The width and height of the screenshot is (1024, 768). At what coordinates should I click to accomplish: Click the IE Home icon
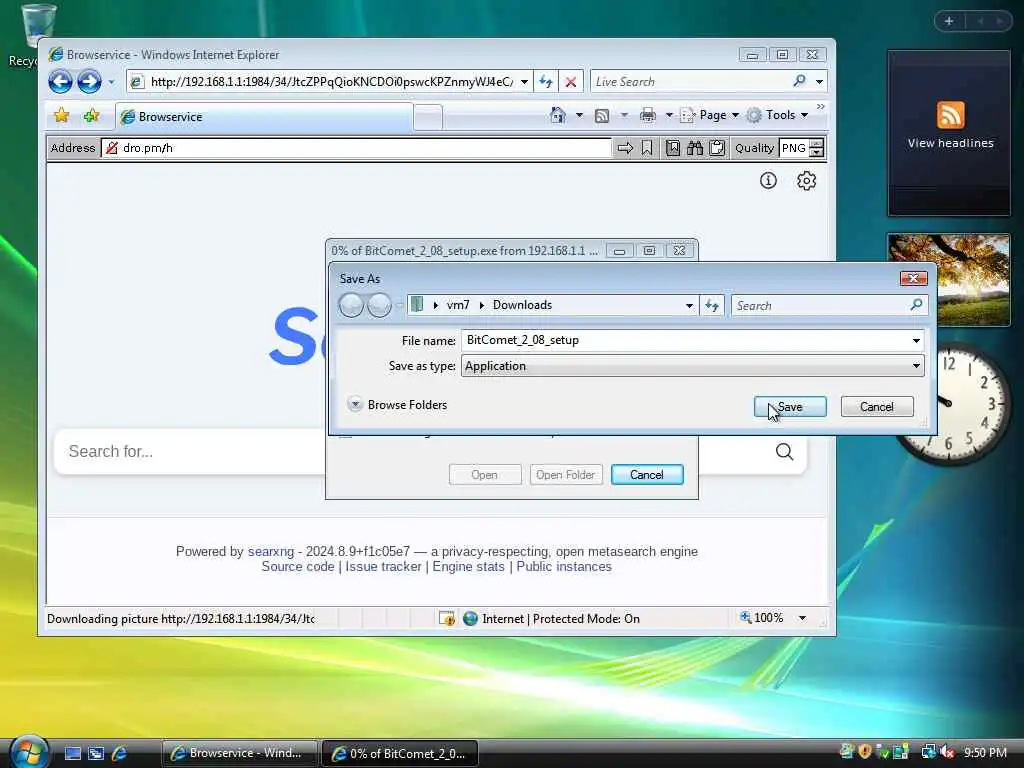point(558,115)
